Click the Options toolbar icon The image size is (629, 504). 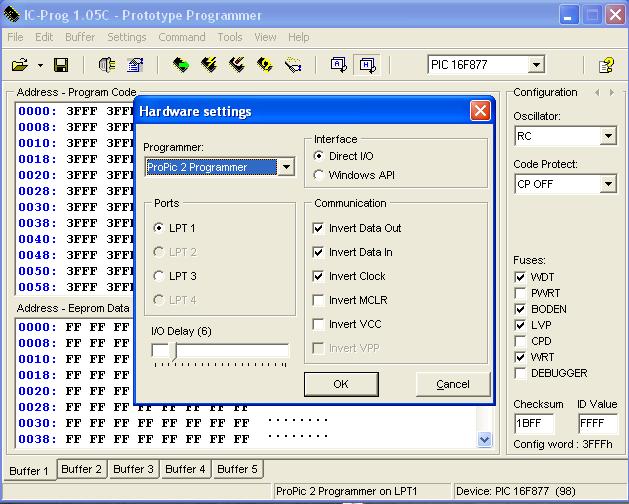click(x=135, y=65)
